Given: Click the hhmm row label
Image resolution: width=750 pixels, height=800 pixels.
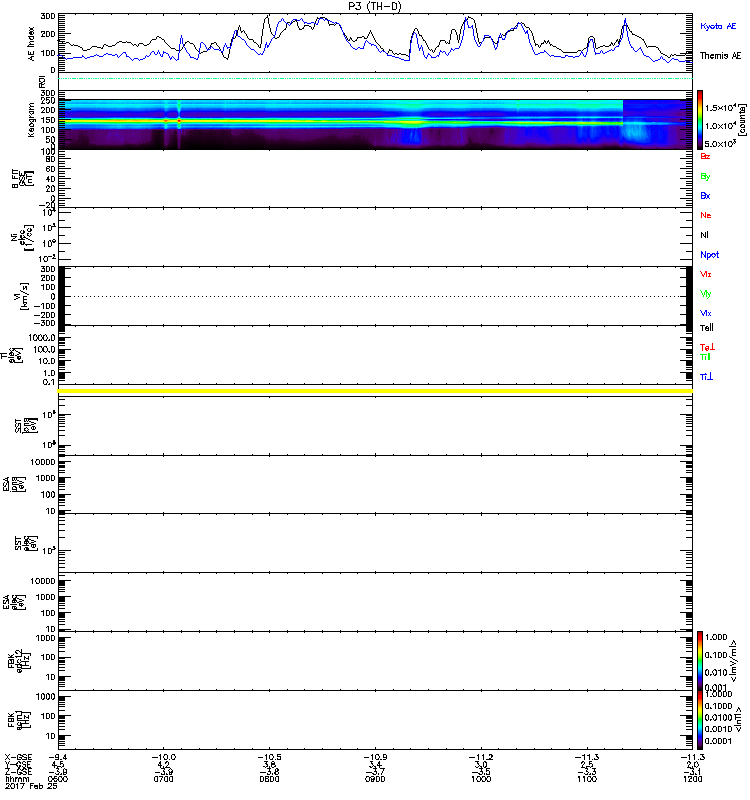Looking at the screenshot, I should [15, 780].
